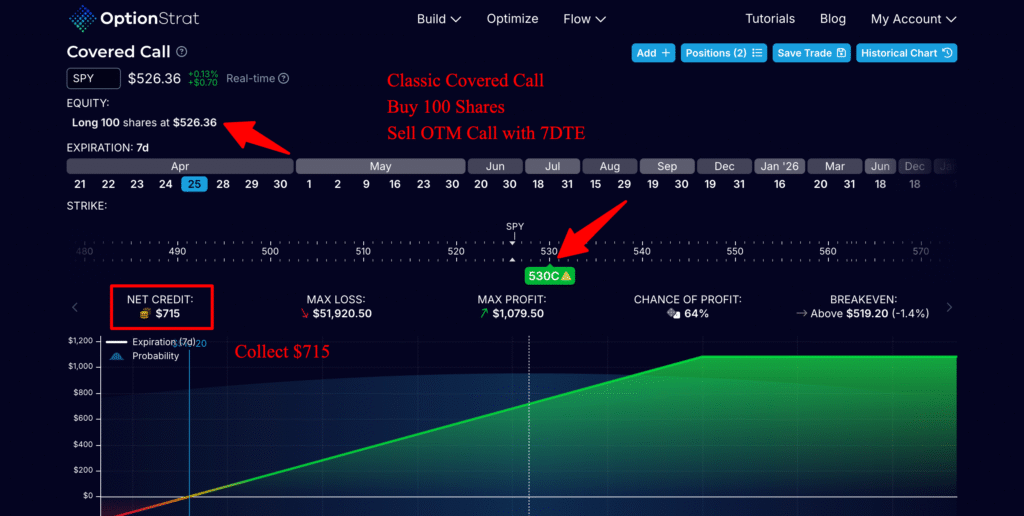Click the 530C strike marker
This screenshot has width=1024, height=516.
550,276
